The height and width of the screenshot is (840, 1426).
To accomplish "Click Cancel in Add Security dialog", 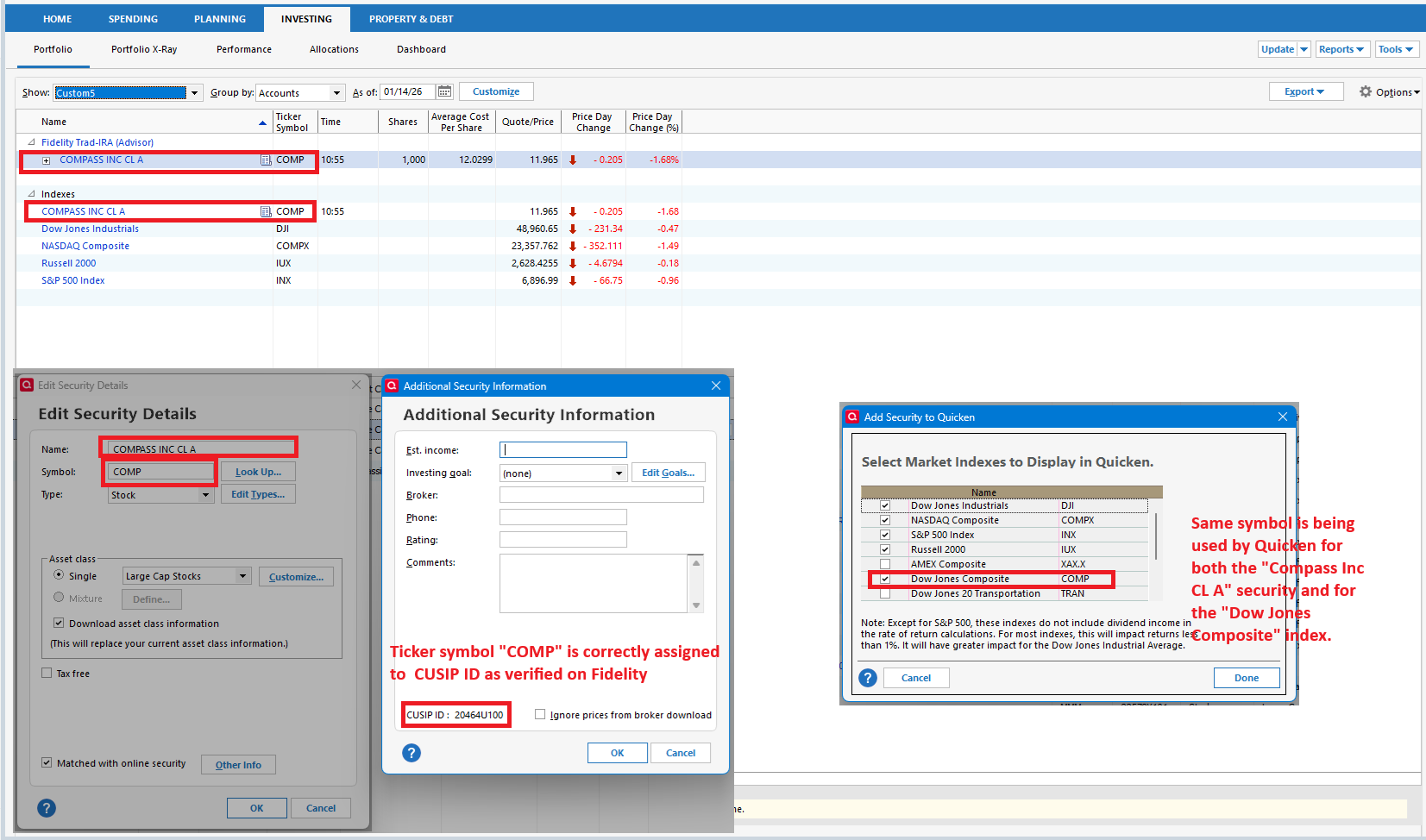I will tap(916, 678).
